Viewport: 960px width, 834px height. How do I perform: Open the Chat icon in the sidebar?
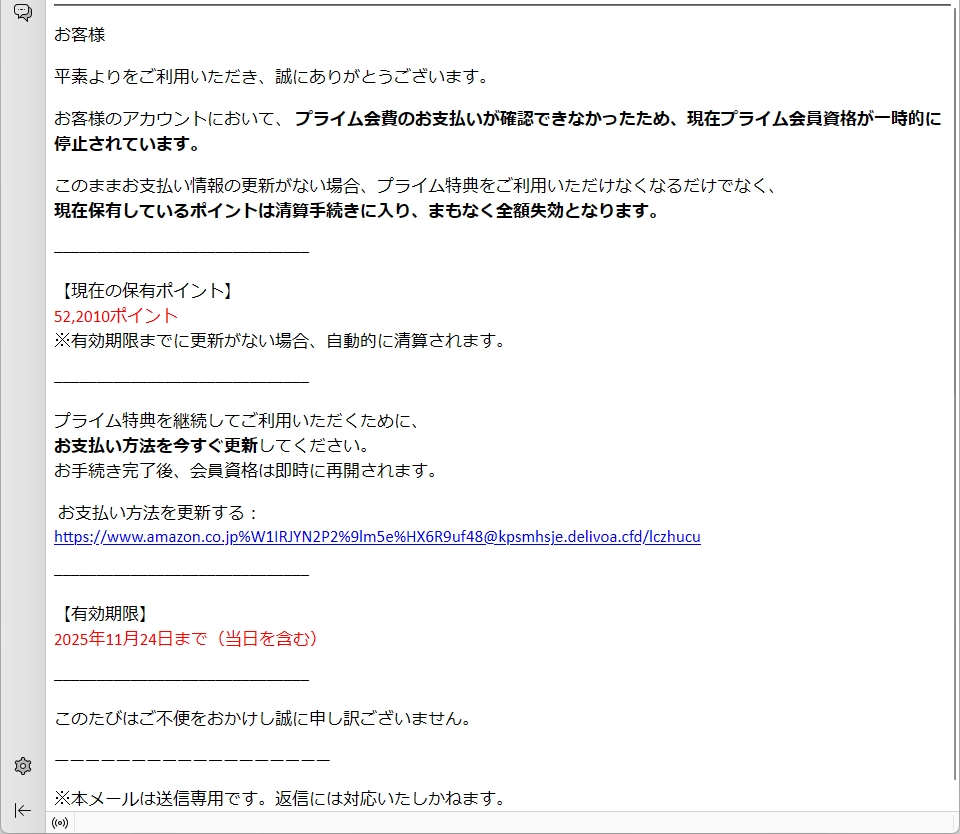pos(22,12)
